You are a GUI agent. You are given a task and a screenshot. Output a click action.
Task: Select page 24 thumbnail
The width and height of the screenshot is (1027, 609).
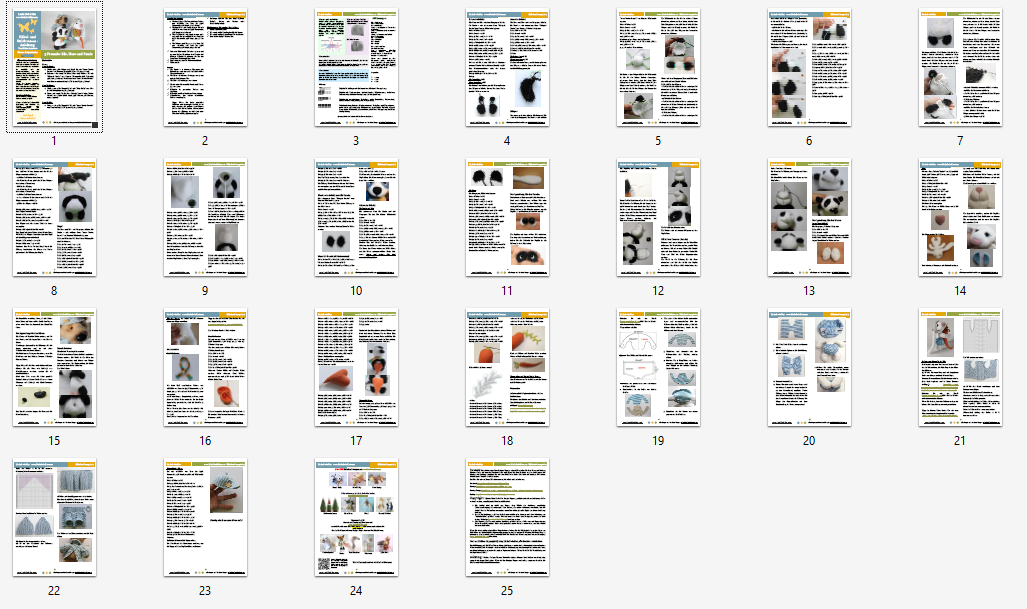coord(356,517)
